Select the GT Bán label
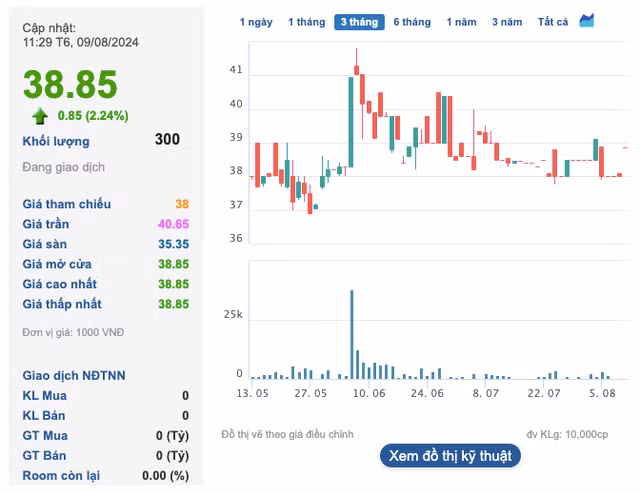The width and height of the screenshot is (640, 492). (44, 456)
